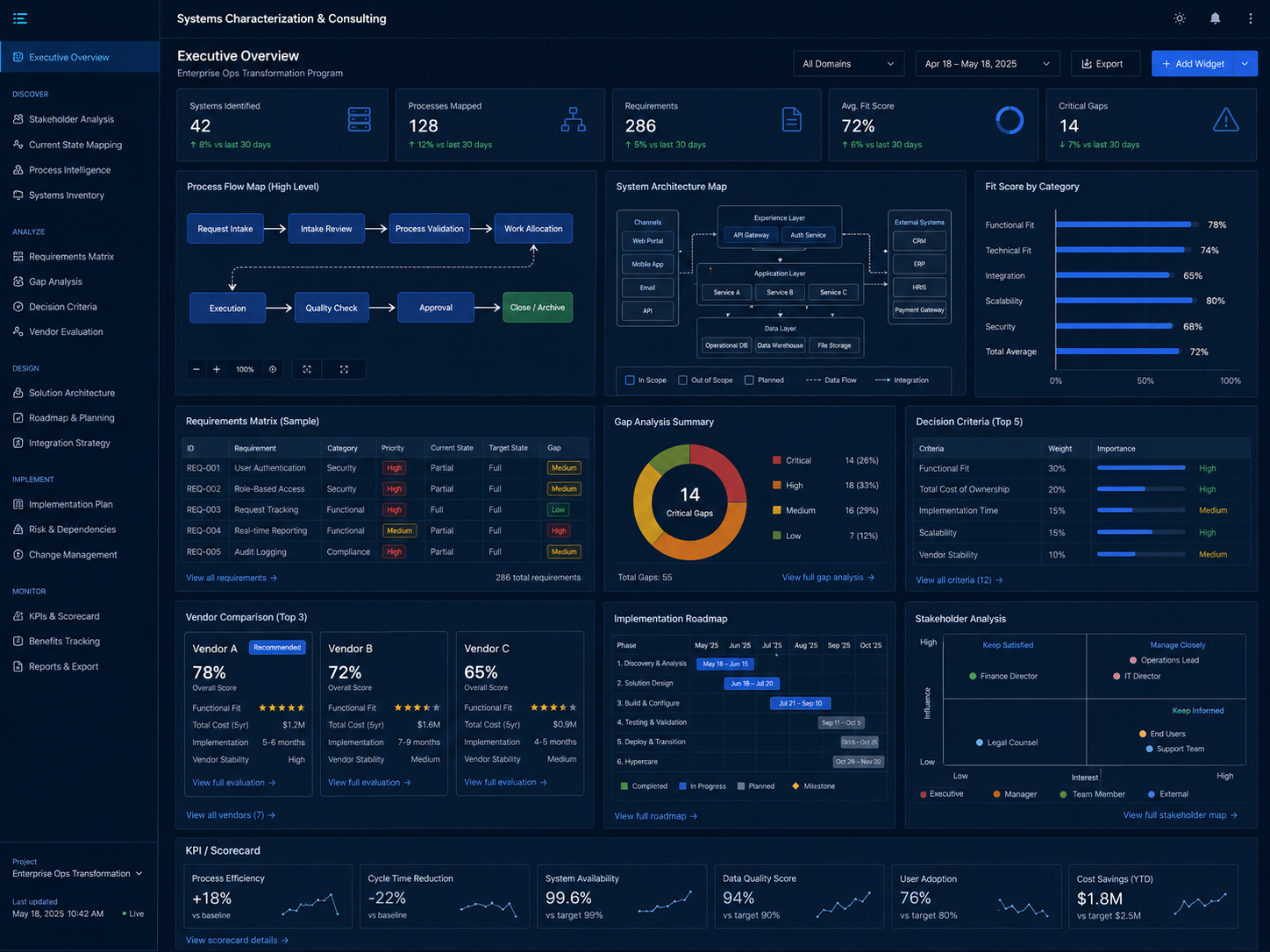The image size is (1270, 952).
Task: Select Executive Overview in the sidebar
Action: coord(80,57)
